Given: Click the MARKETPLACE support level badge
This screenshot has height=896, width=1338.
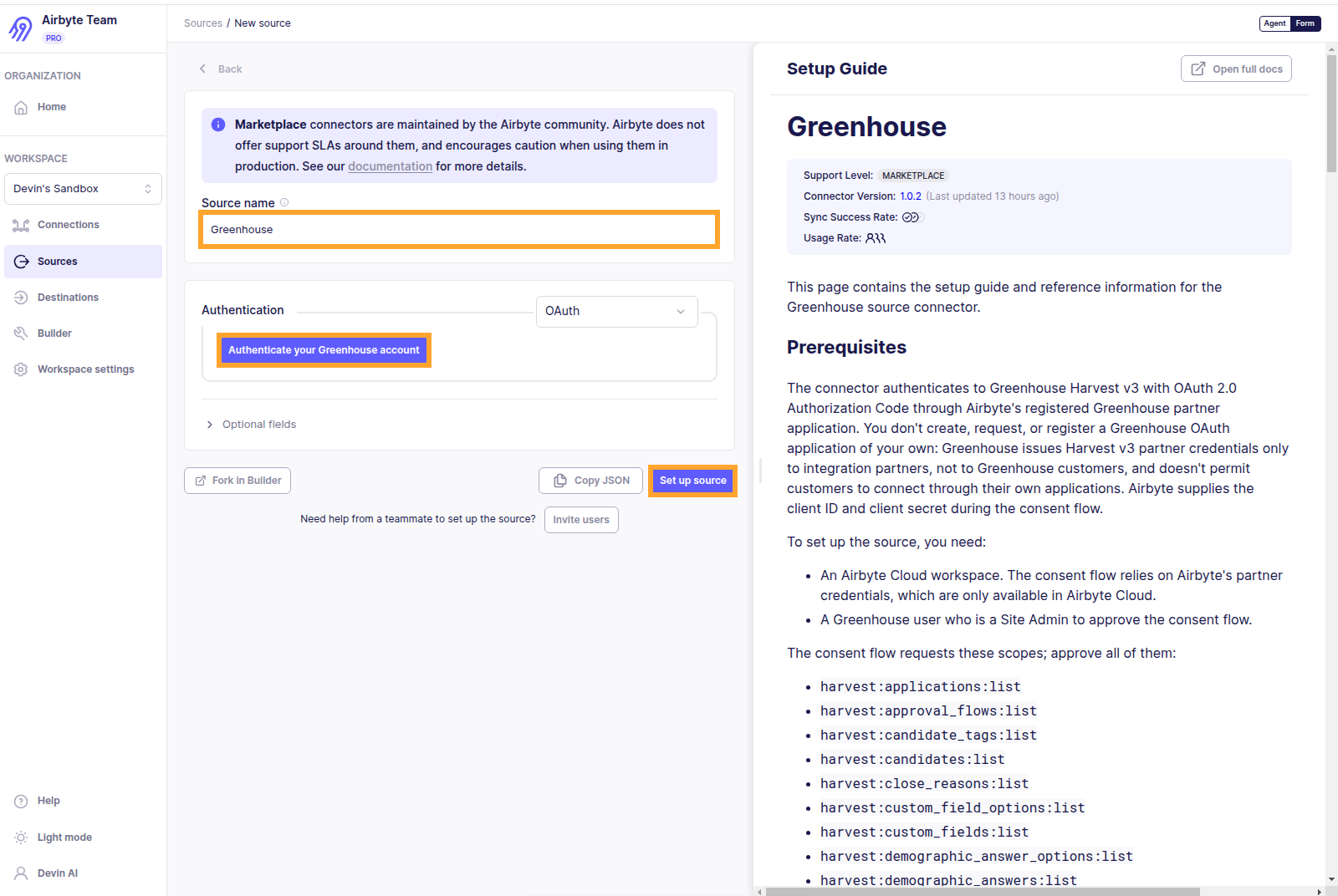Looking at the screenshot, I should (913, 176).
